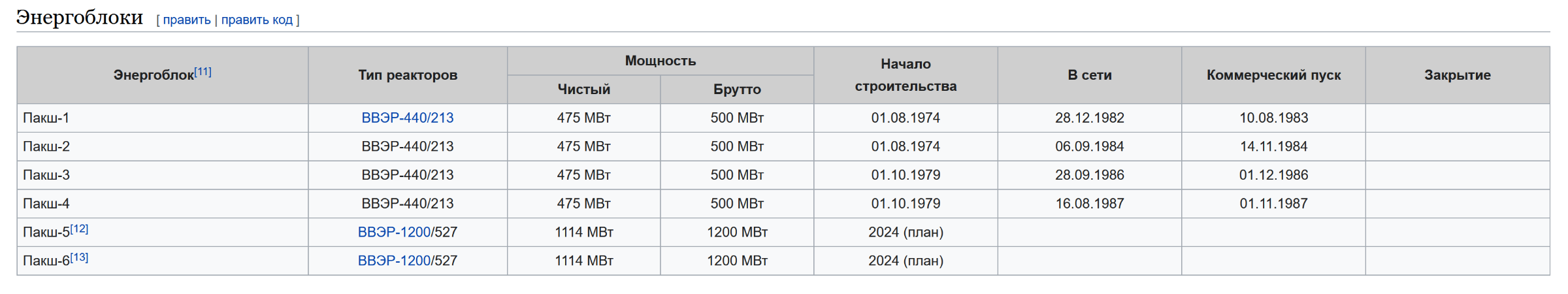This screenshot has height=294, width=1568.
Task: Open the ВВЭР-1200 link in Пакш-6 row
Action: point(394,261)
